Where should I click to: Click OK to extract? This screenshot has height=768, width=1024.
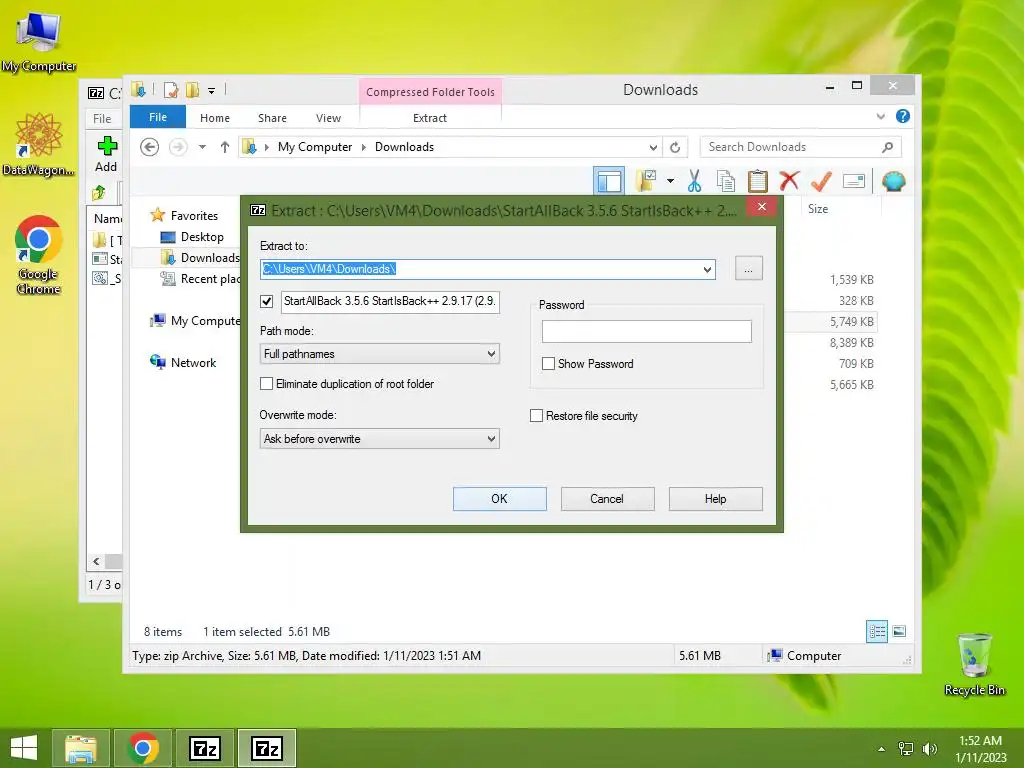pos(500,499)
